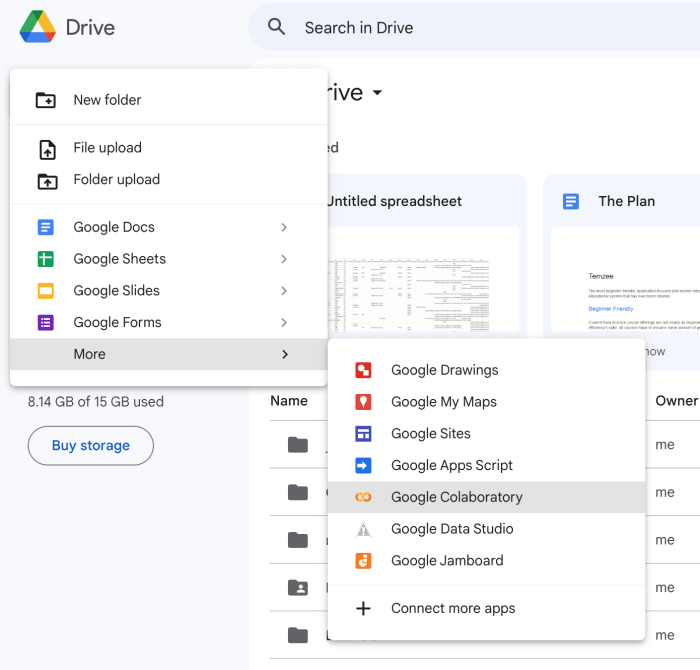Click the Docs icon on The Plan card

[x=571, y=201]
